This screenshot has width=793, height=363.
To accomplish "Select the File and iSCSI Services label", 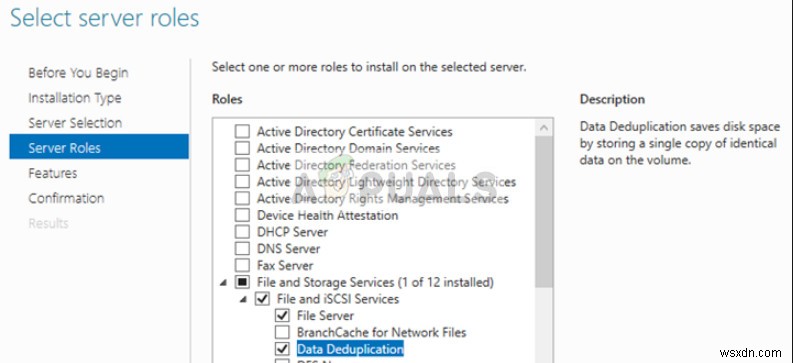I will pos(338,299).
